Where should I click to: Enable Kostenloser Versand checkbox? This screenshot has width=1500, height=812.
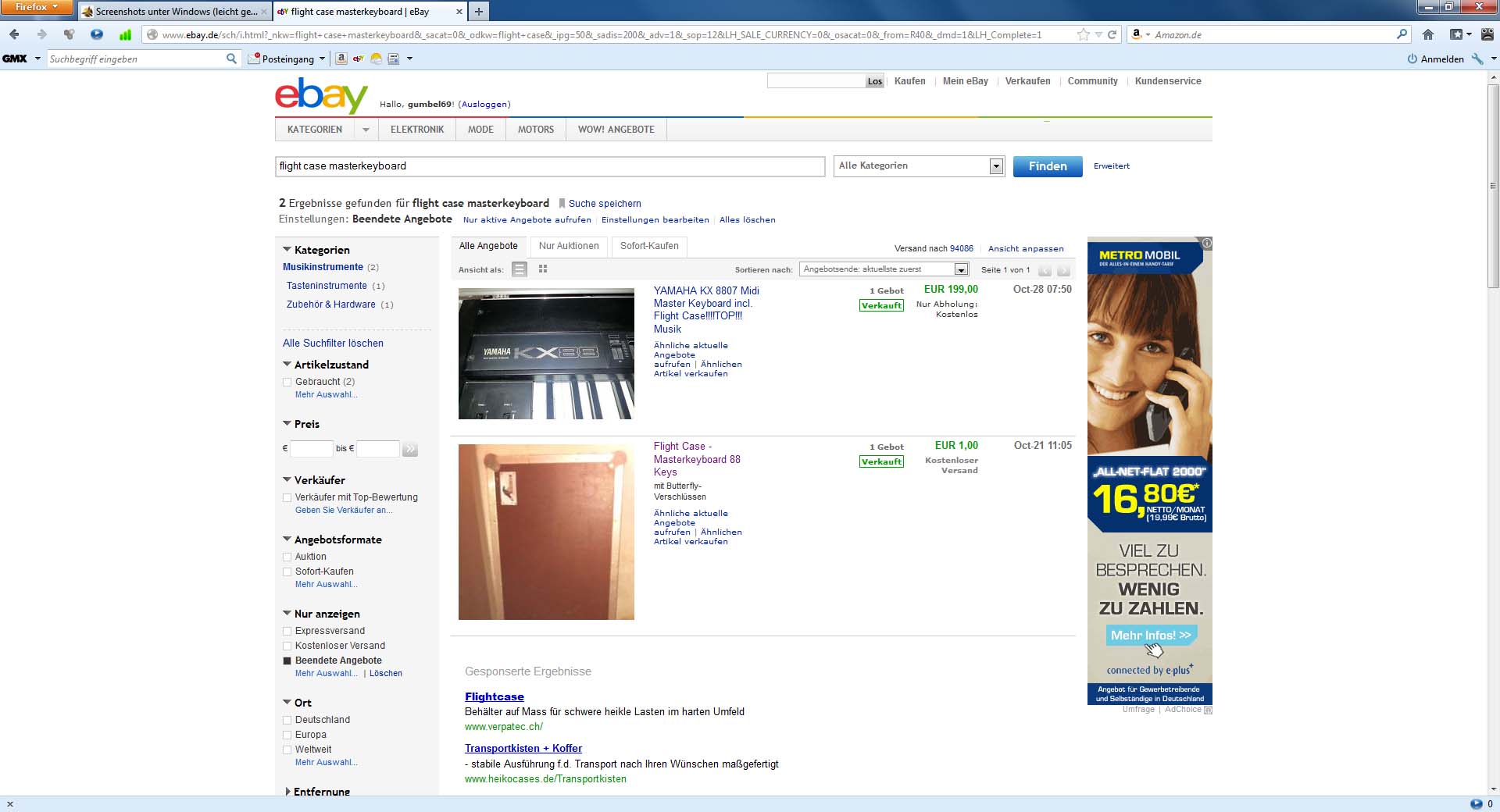[287, 646]
